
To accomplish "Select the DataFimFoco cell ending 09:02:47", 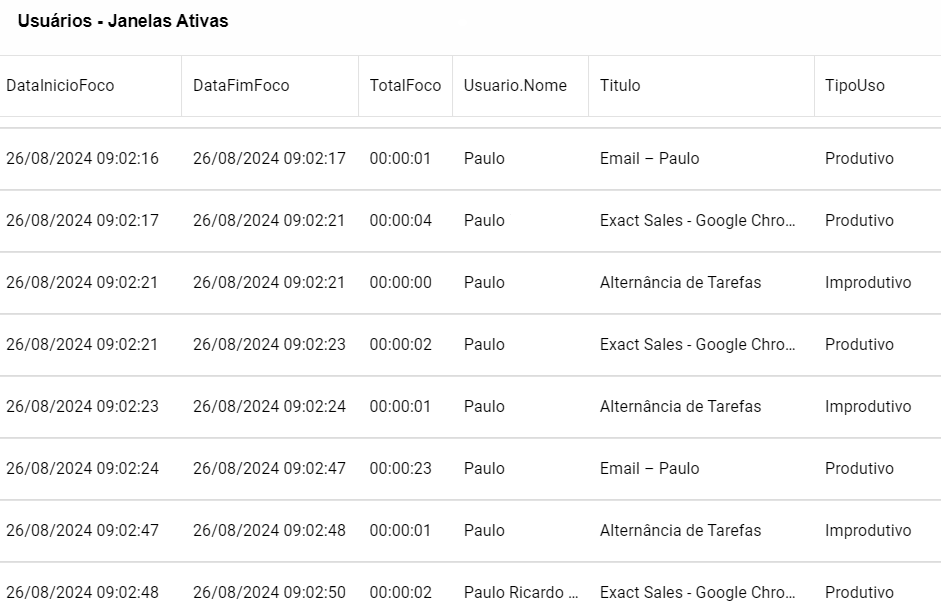I will 269,469.
